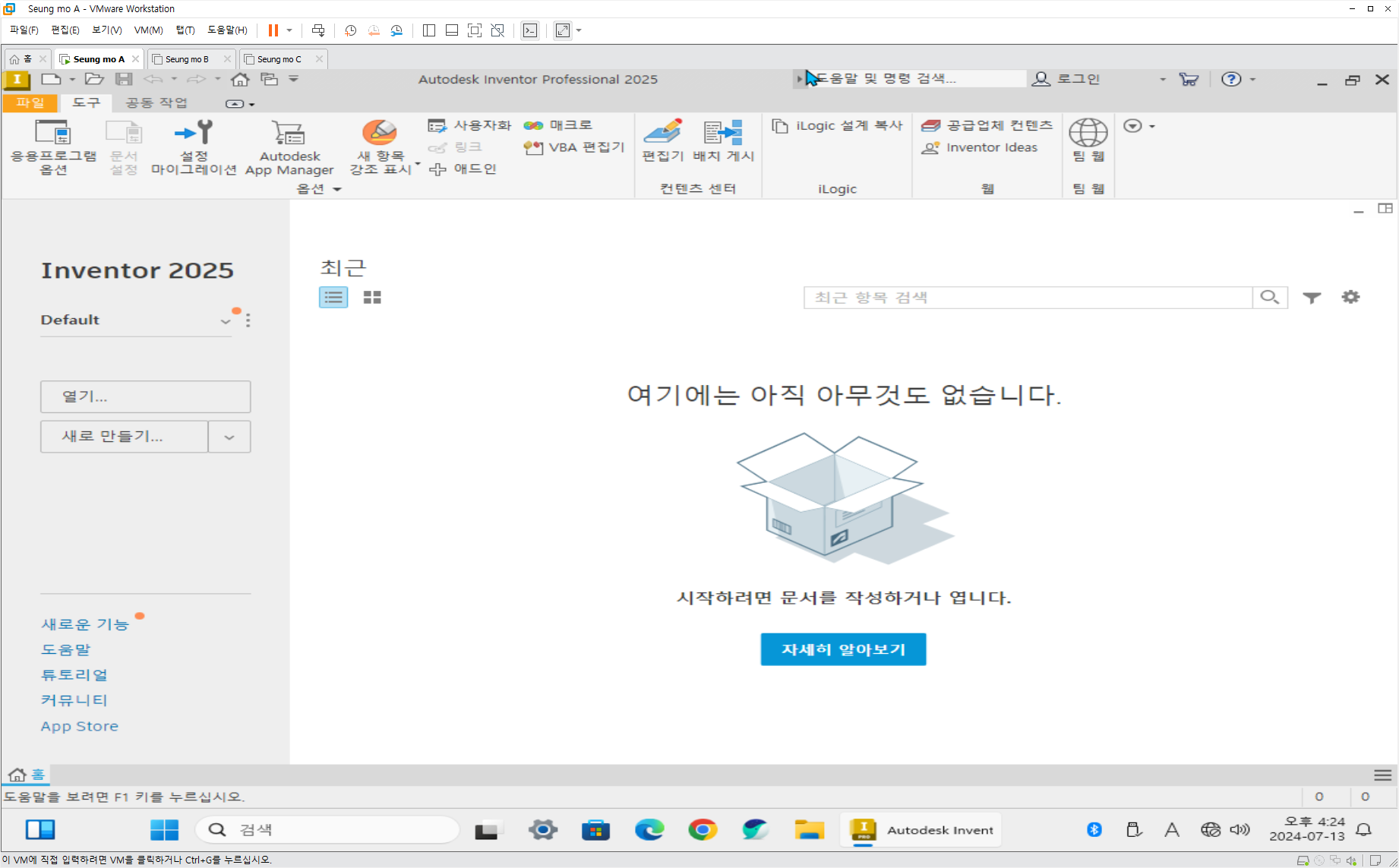This screenshot has height=868, width=1399.
Task: Click New Item Highlight (새 항목 강조 표시) icon
Action: tap(380, 133)
